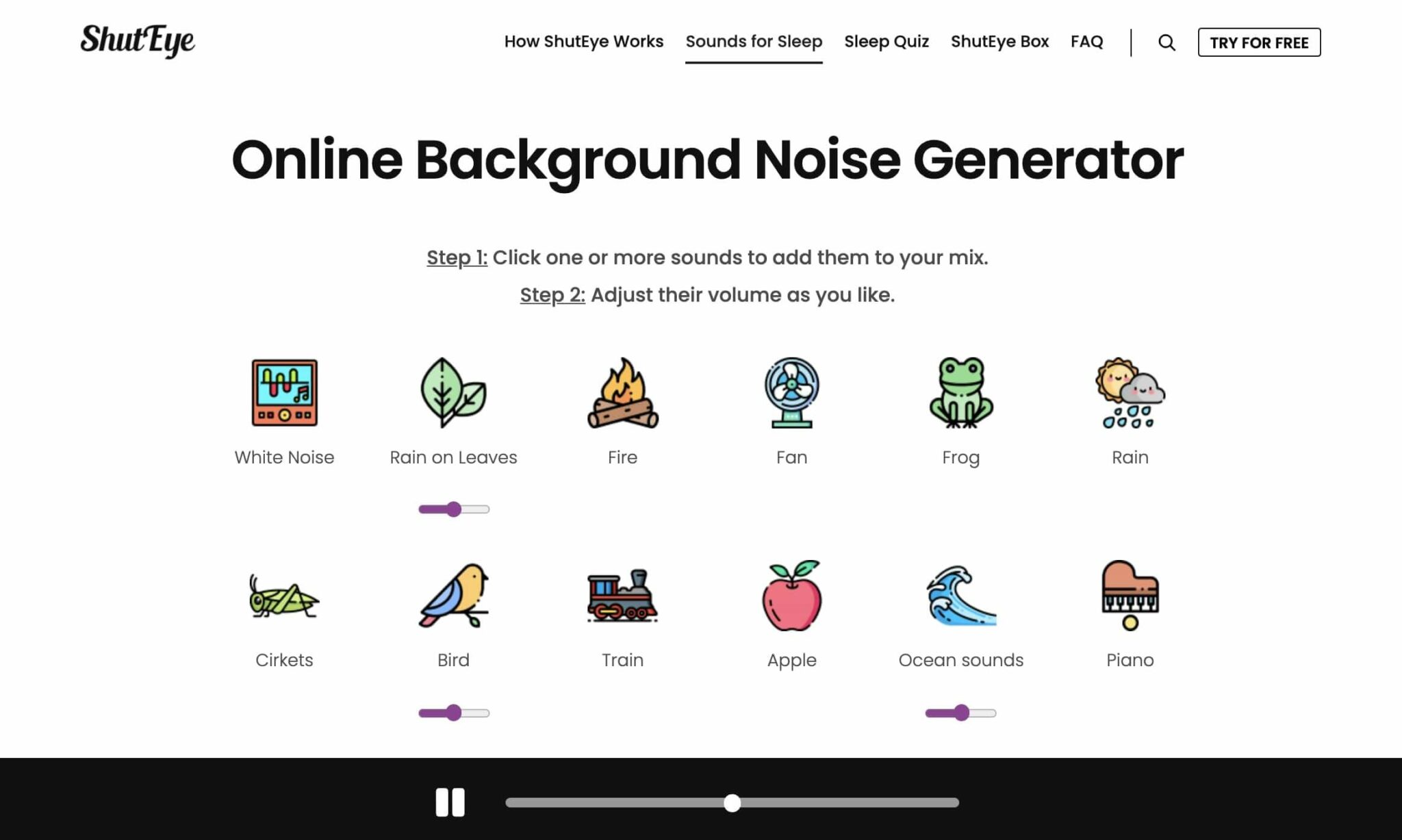Open the Sleep Quiz page
This screenshot has width=1402, height=840.
887,42
